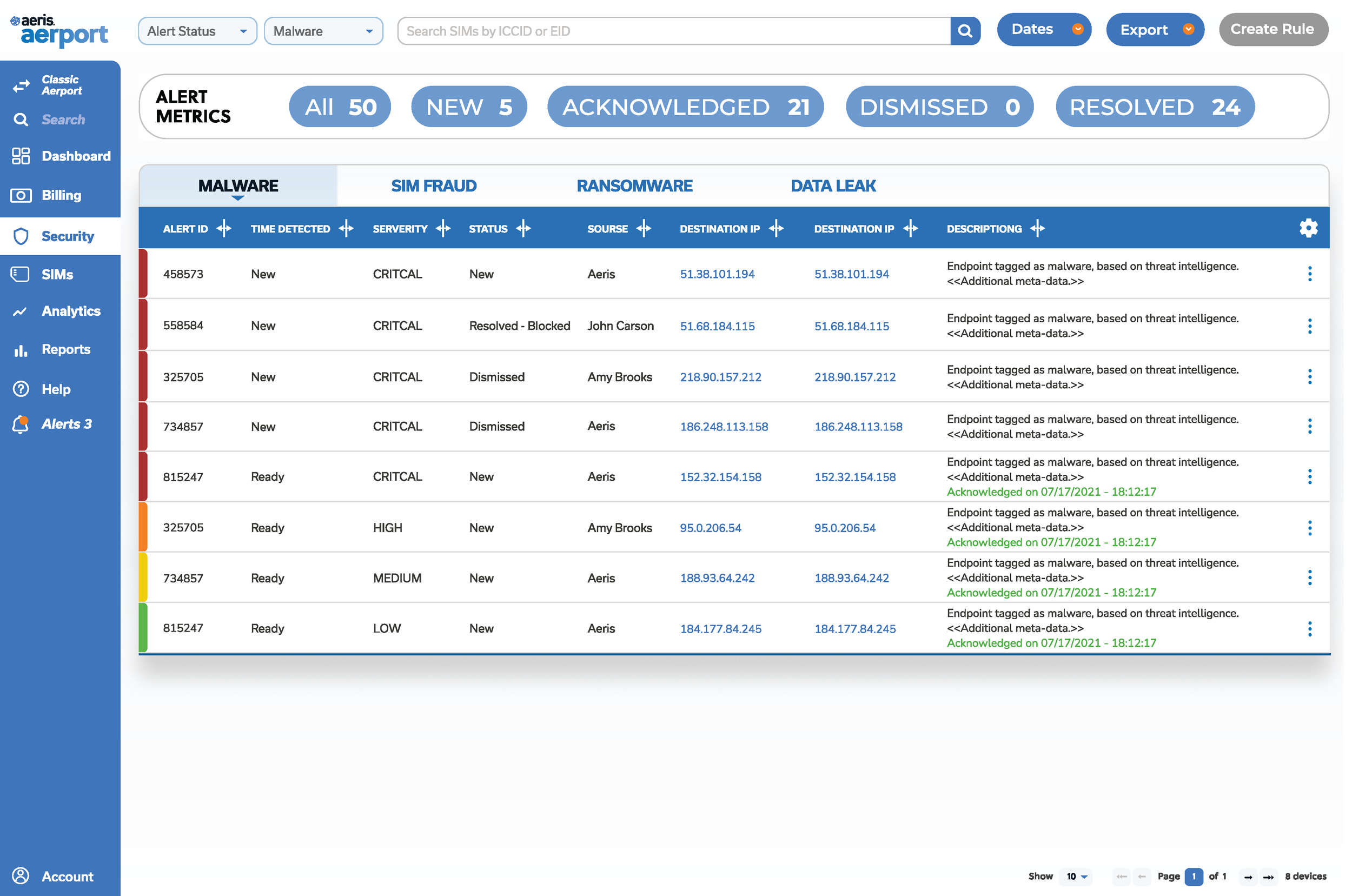
Task: Open second 95.0.206.54 link
Action: [845, 528]
